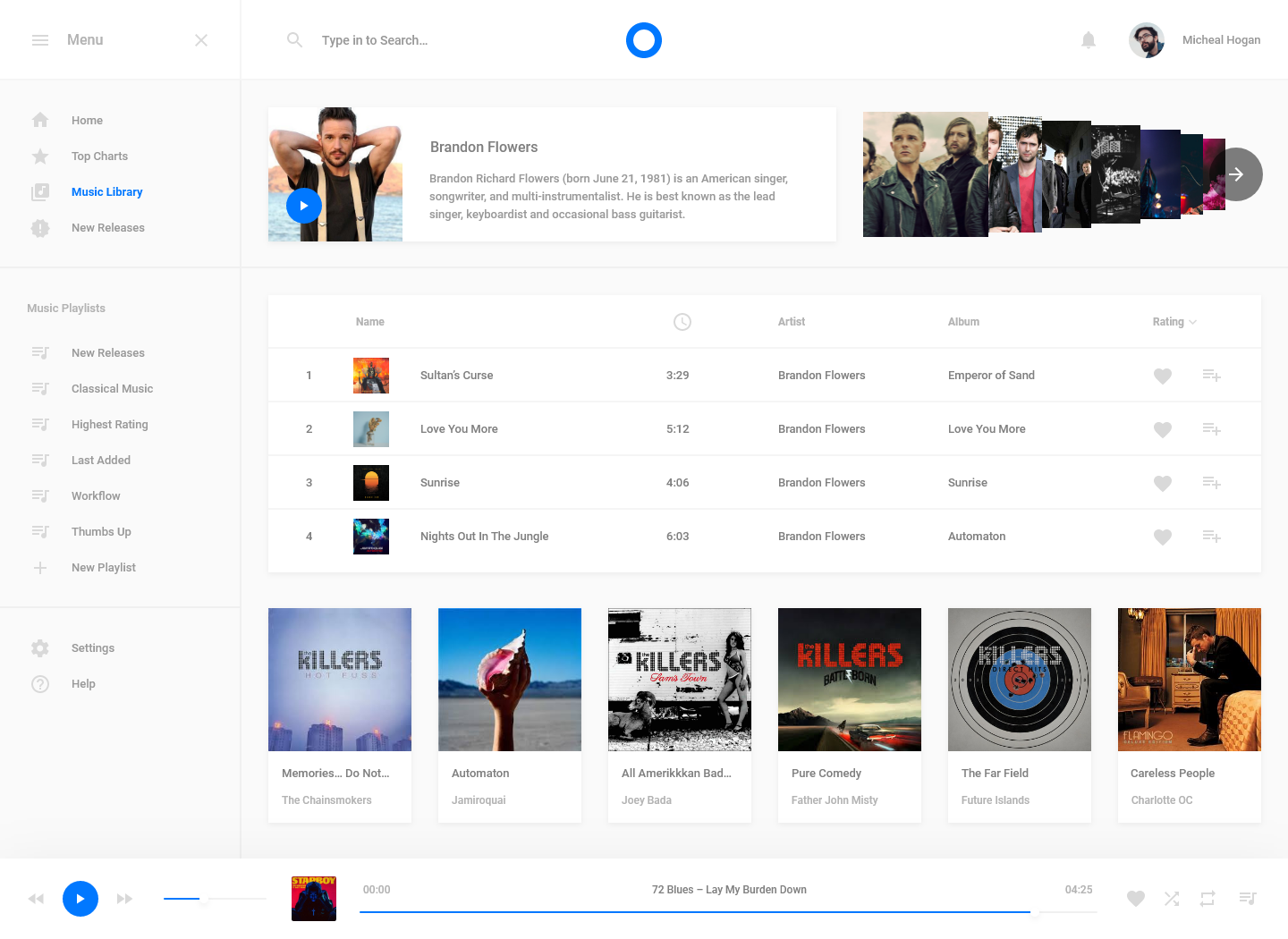1288x939 pixels.
Task: Open Top Charts section
Action: click(x=99, y=156)
